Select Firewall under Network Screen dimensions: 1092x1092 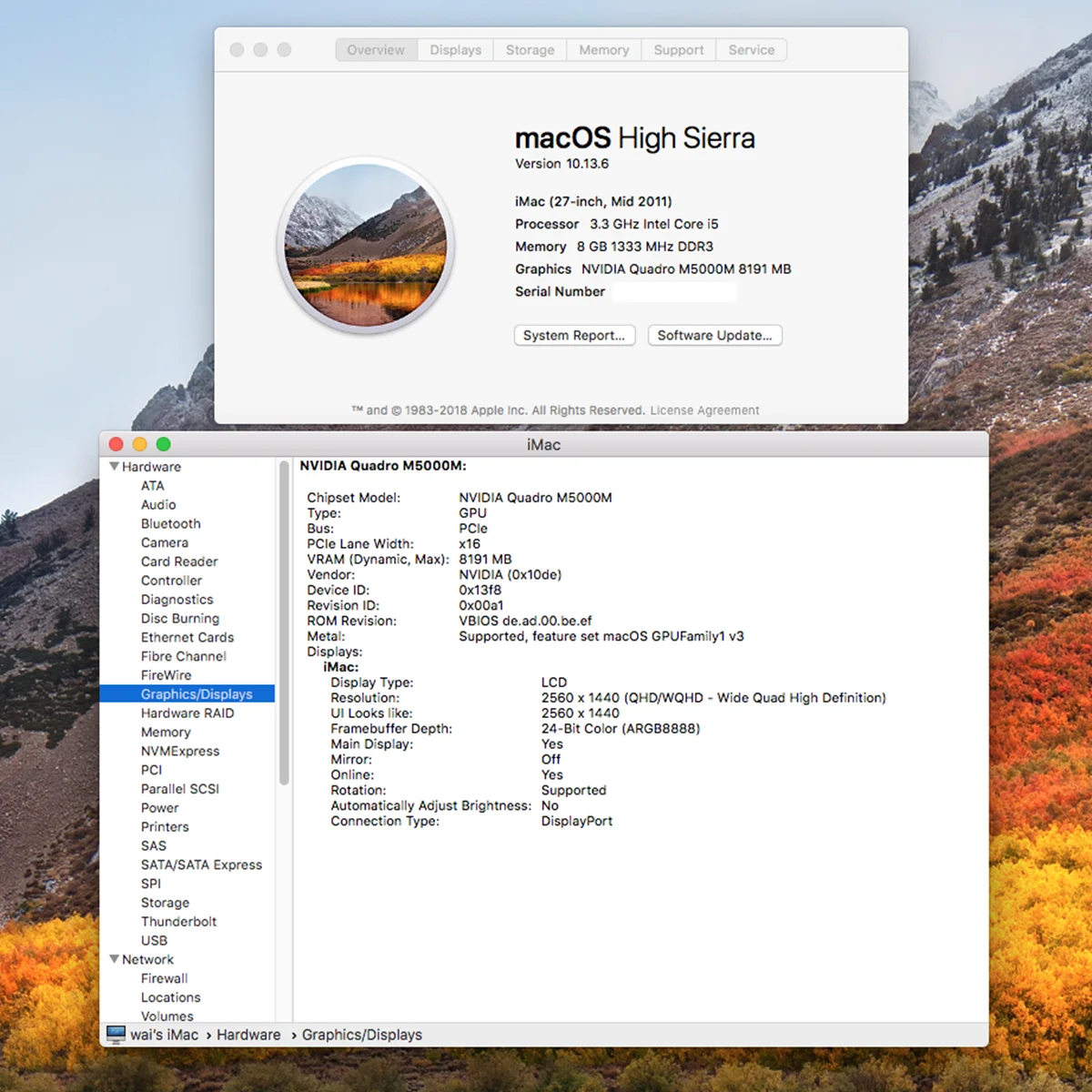point(165,979)
